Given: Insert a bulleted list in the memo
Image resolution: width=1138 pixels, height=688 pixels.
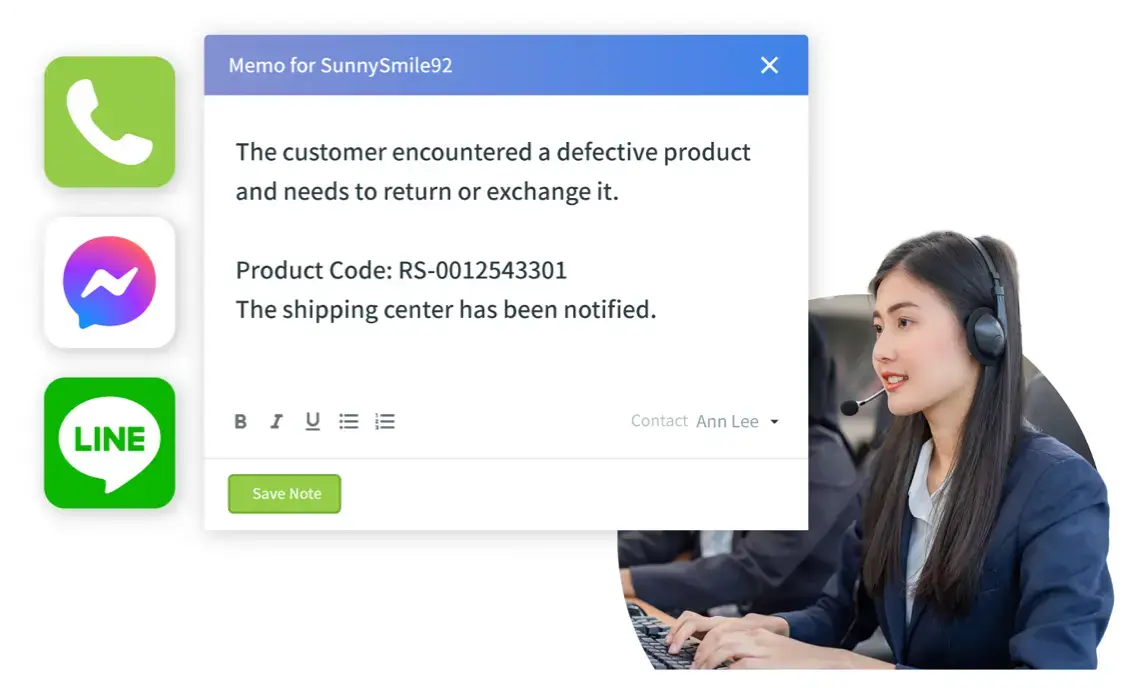Looking at the screenshot, I should coord(349,422).
